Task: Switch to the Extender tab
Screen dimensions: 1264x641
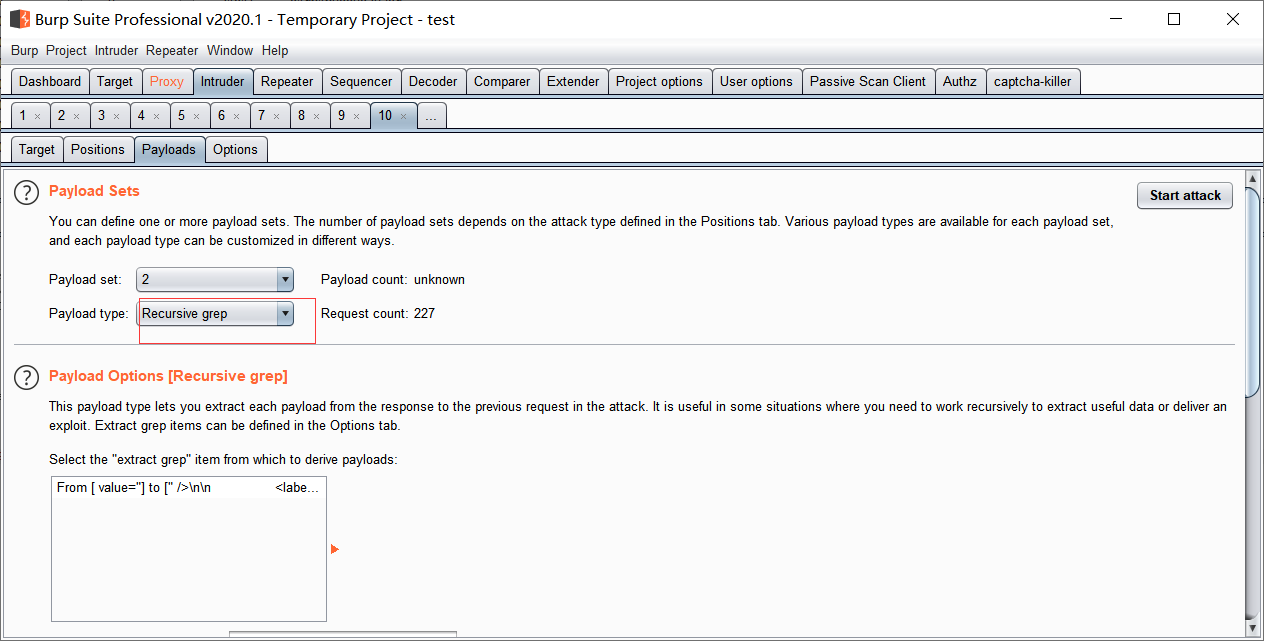Action: (573, 82)
